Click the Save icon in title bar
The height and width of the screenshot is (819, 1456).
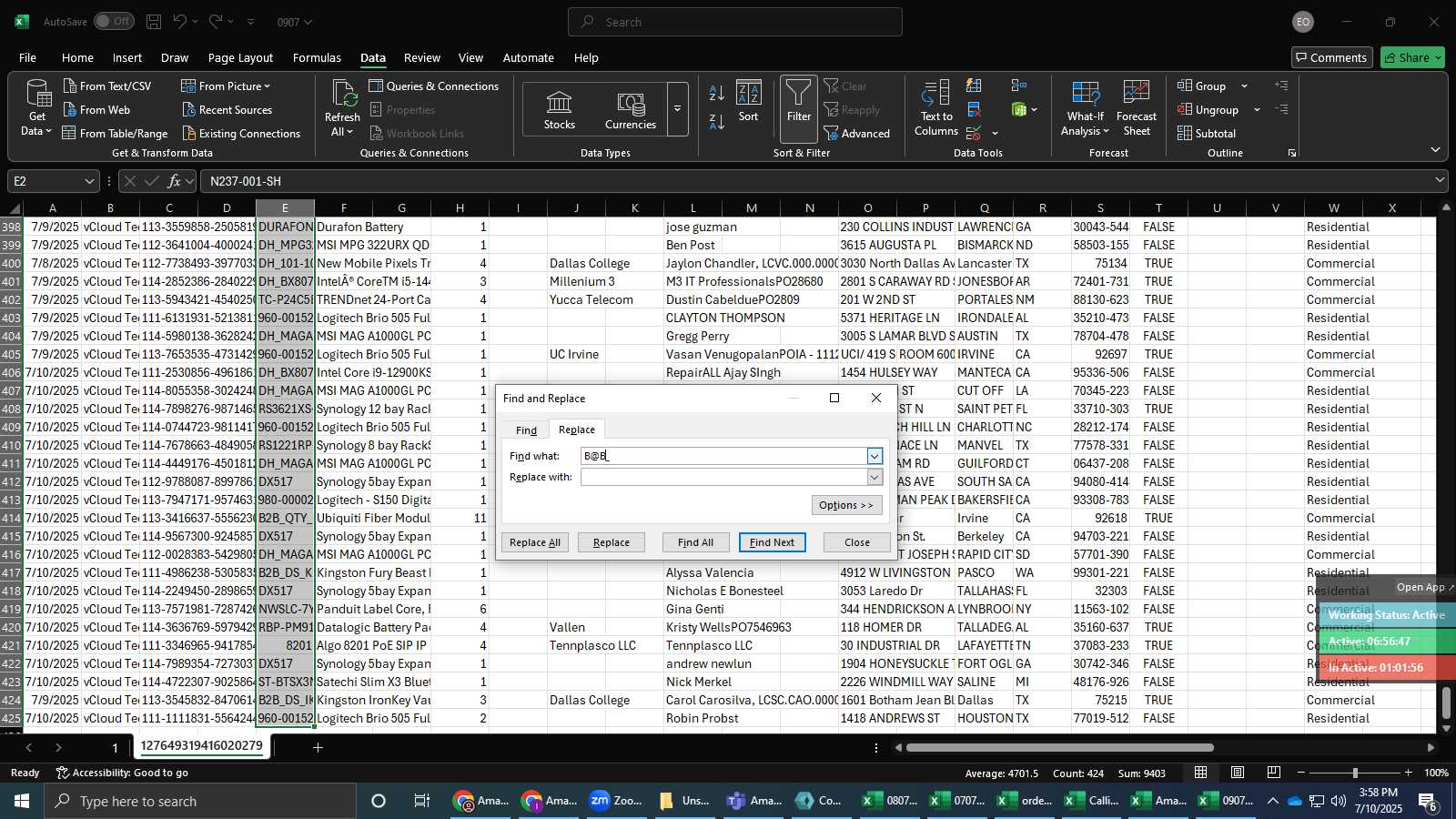point(154,22)
